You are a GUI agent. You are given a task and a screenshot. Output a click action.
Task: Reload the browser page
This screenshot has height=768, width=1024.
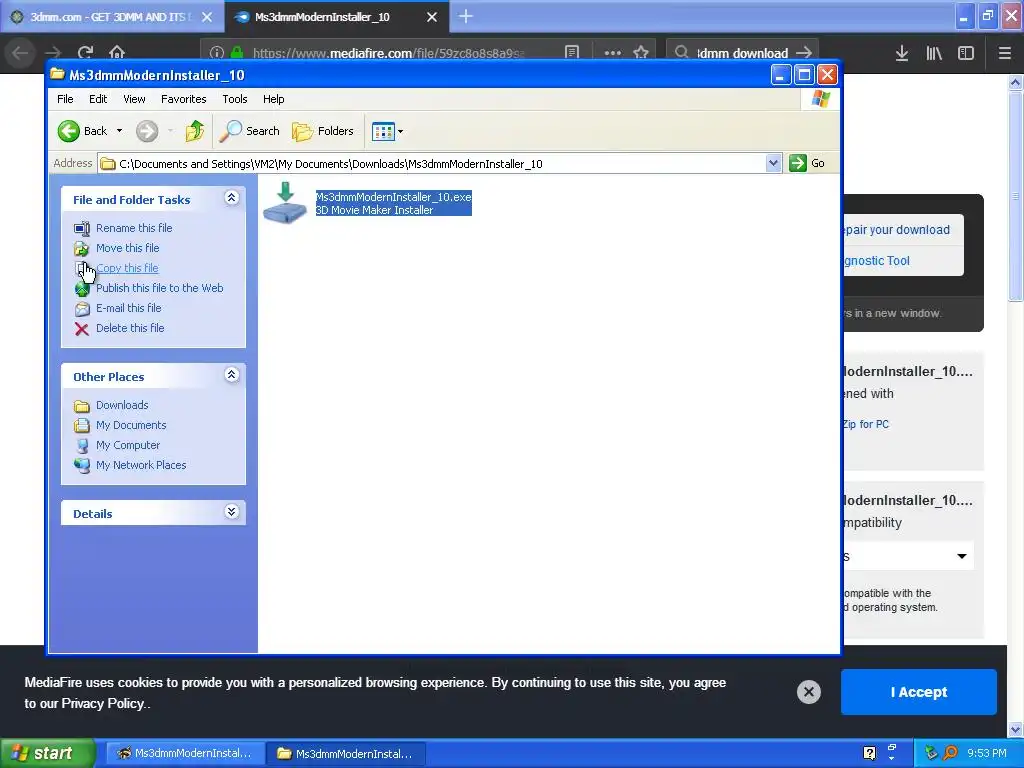coord(86,53)
